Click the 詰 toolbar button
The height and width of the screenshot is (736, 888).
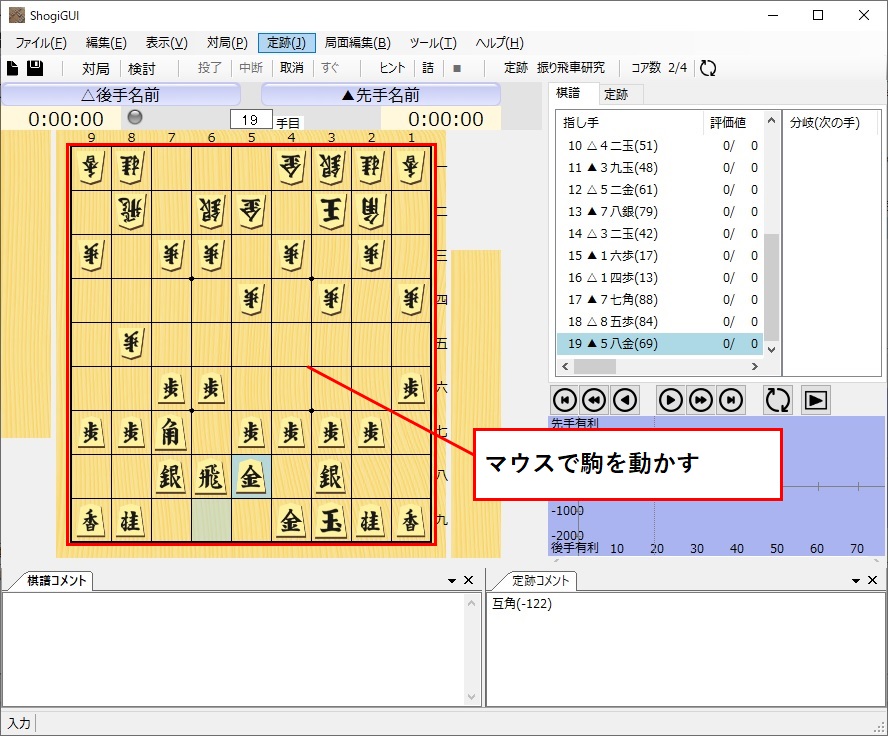pyautogui.click(x=428, y=69)
